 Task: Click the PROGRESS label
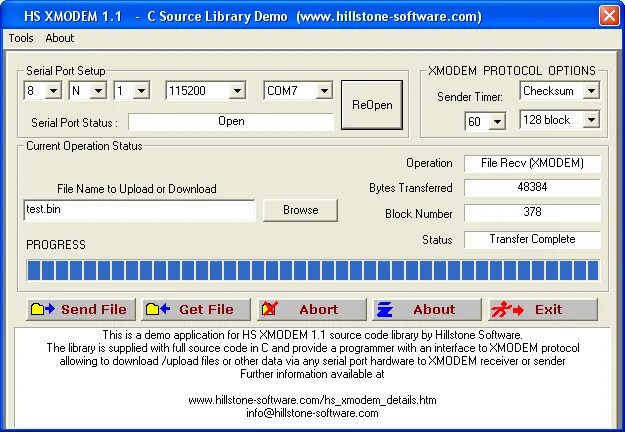click(56, 245)
